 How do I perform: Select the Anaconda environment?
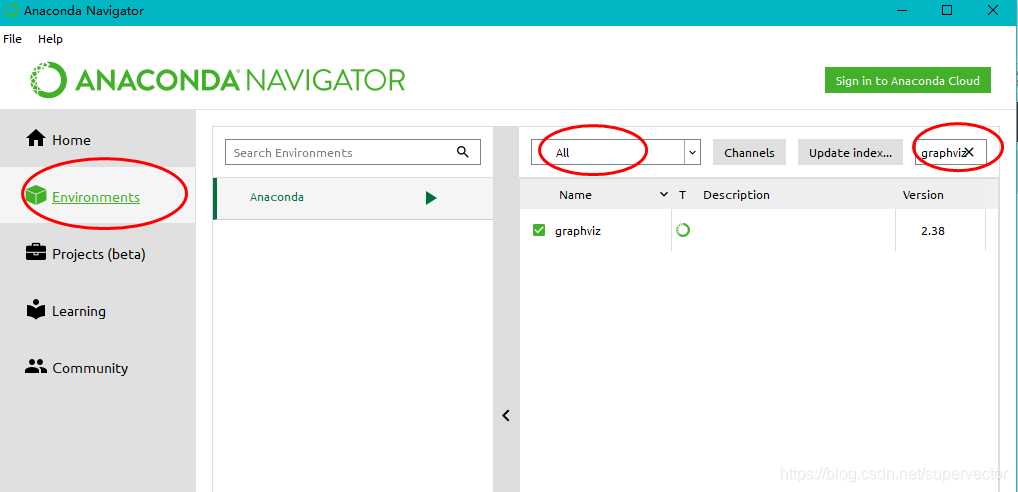tap(353, 198)
